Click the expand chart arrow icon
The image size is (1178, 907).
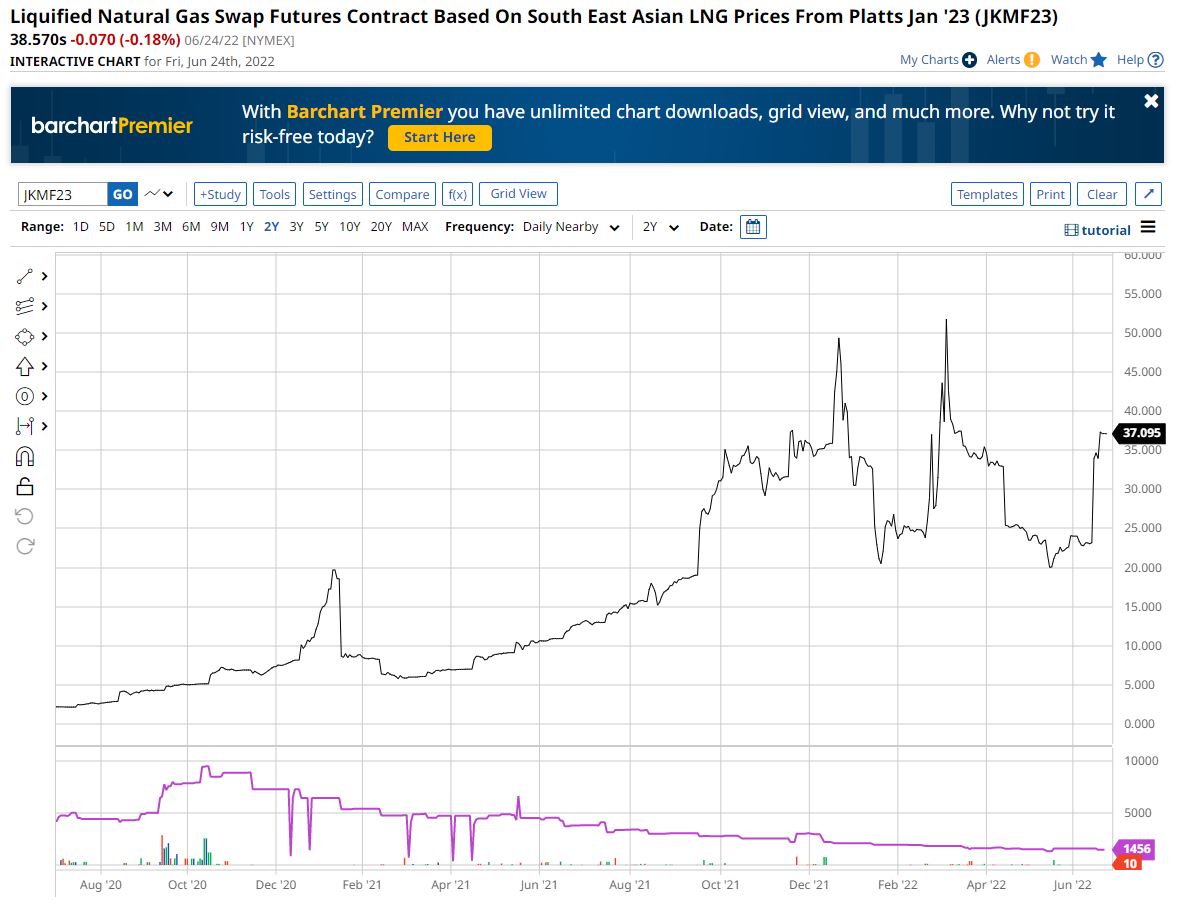(1149, 194)
